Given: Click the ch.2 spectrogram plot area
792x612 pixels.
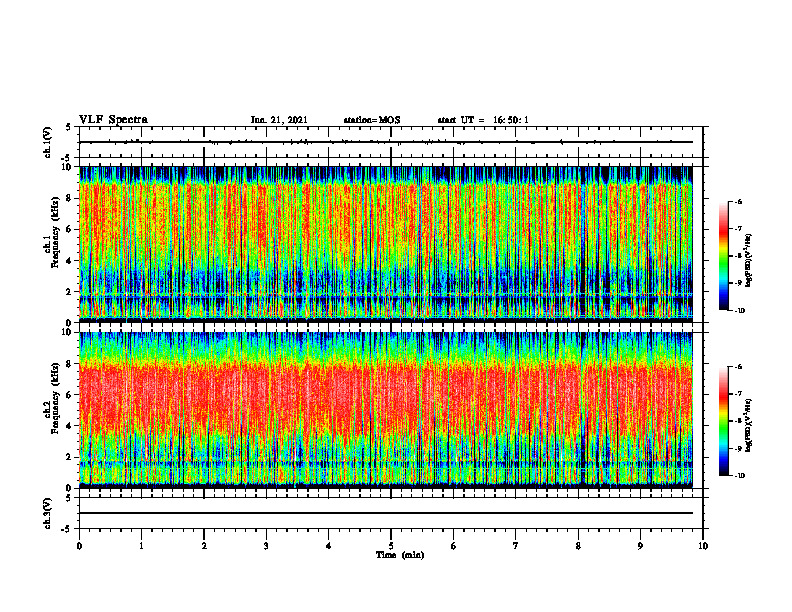Looking at the screenshot, I should pos(385,410).
